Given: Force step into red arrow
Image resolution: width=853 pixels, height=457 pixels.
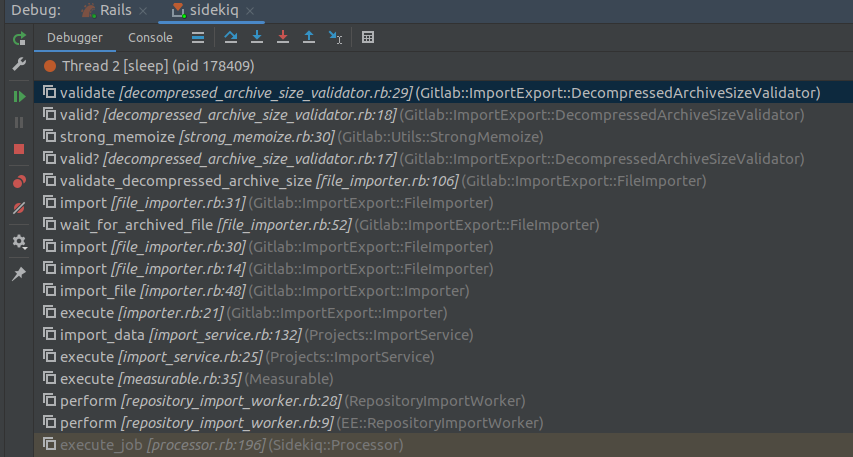Looking at the screenshot, I should tap(283, 37).
